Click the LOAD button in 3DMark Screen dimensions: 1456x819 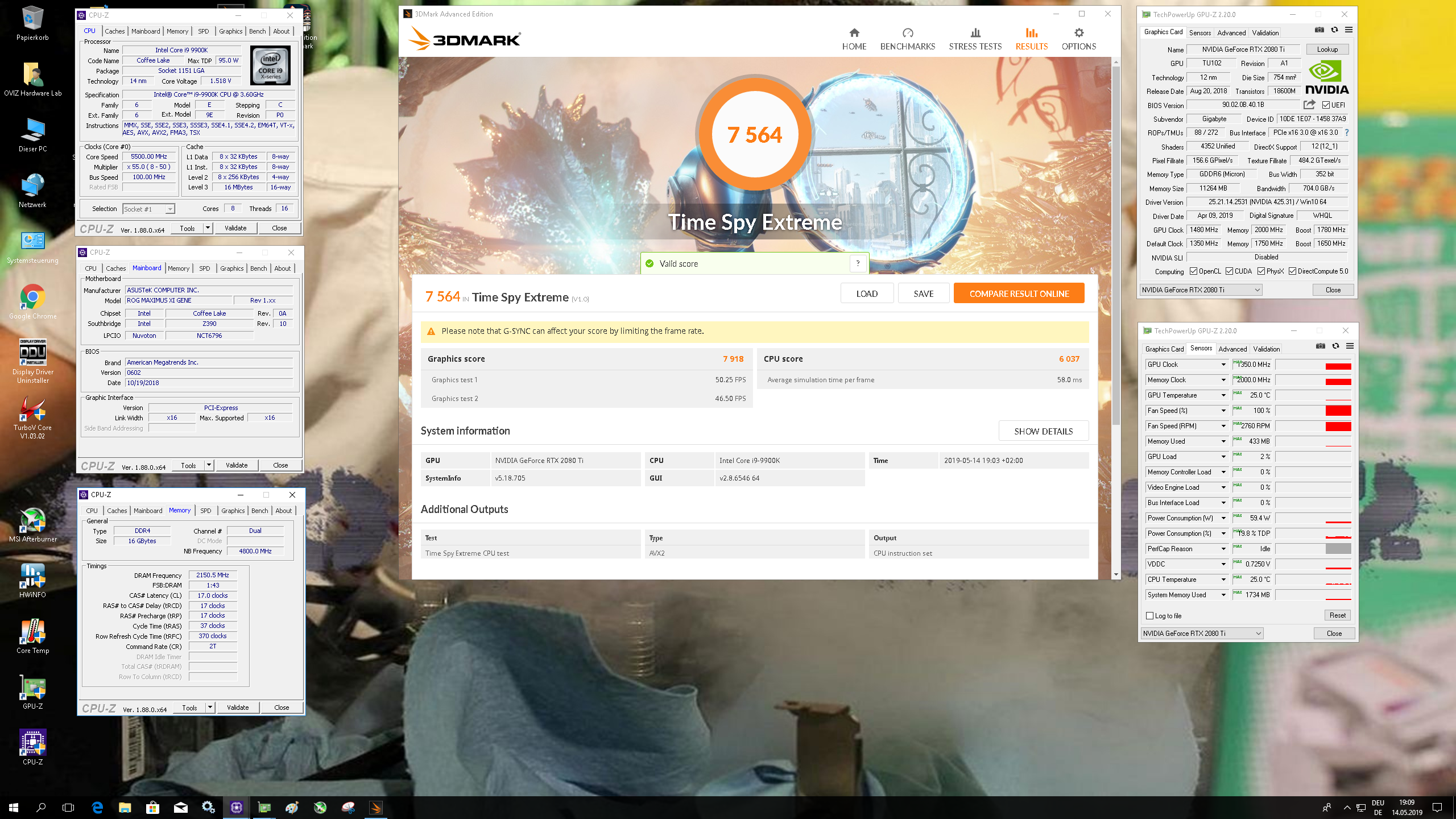pyautogui.click(x=867, y=293)
